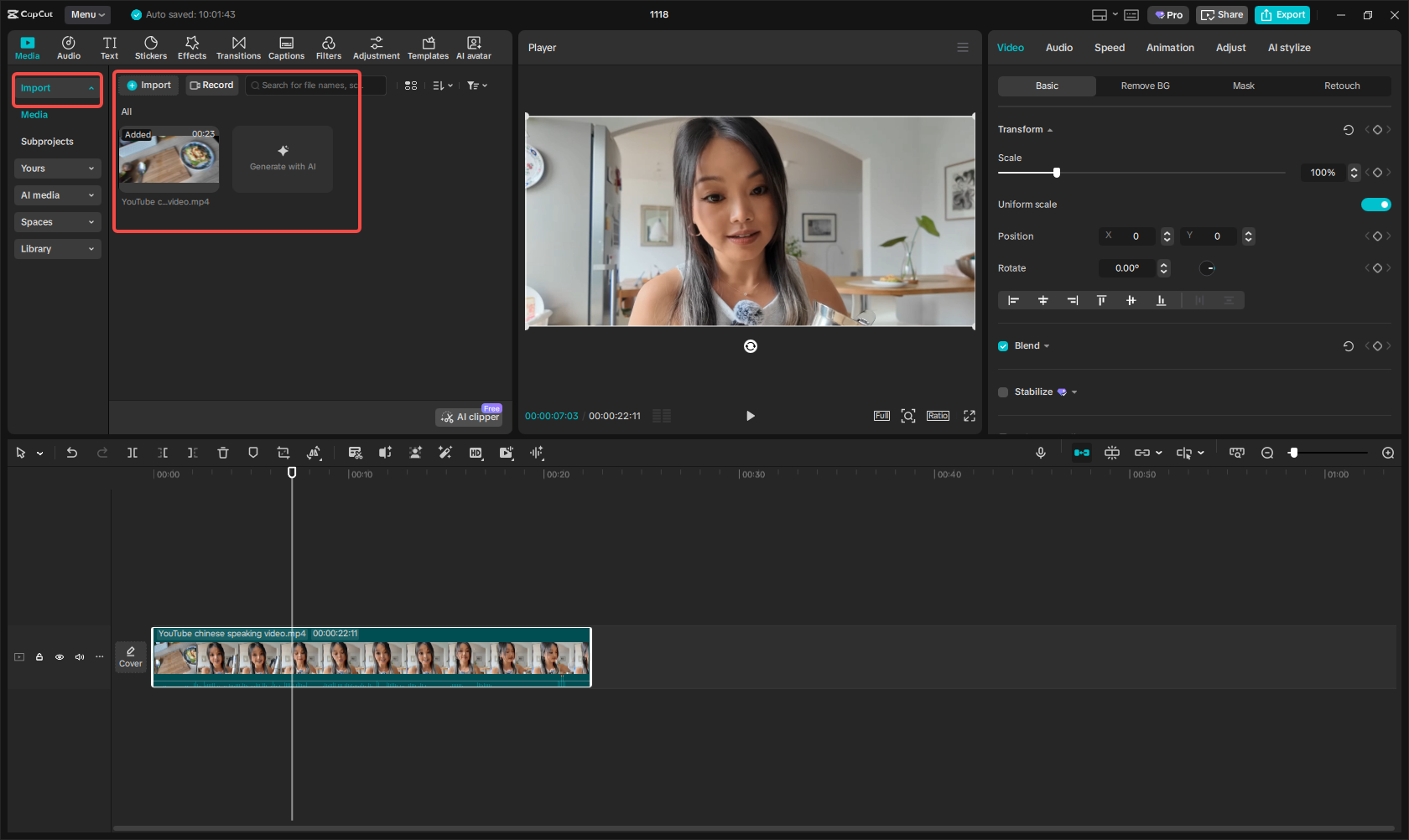Image resolution: width=1409 pixels, height=840 pixels.
Task: Click the Mirror flip icon in the timeline toolbar
Action: point(315,453)
